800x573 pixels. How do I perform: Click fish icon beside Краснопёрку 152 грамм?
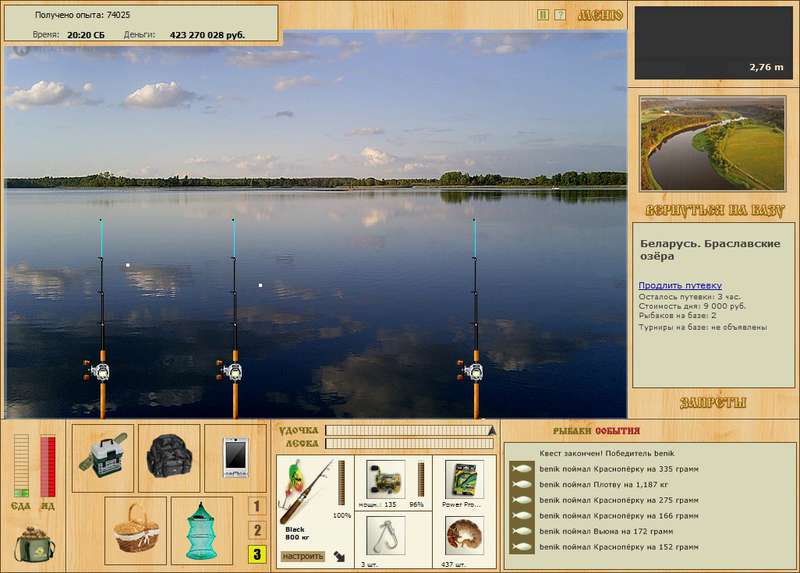[521, 547]
